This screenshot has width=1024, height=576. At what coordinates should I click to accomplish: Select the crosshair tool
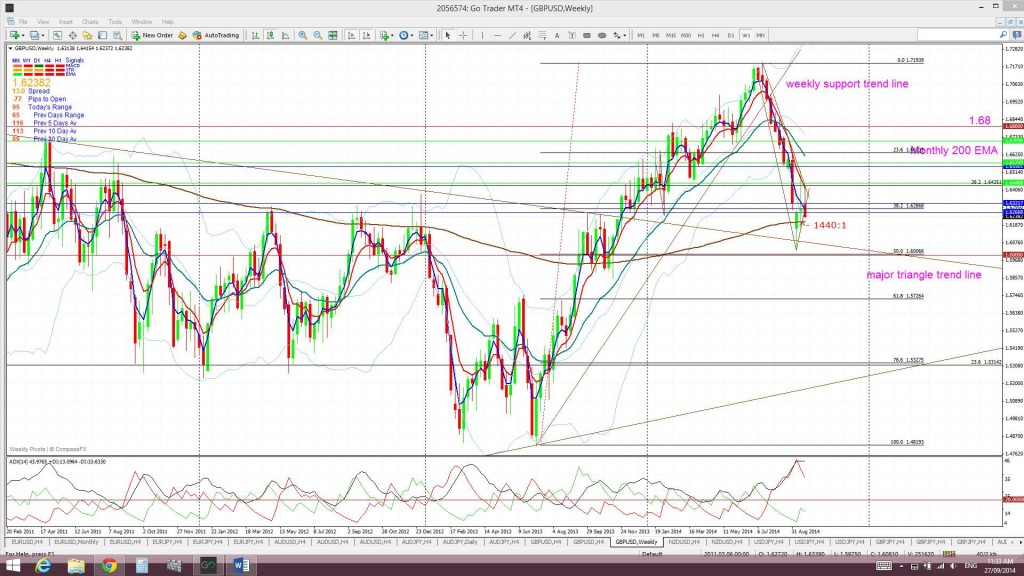463,35
